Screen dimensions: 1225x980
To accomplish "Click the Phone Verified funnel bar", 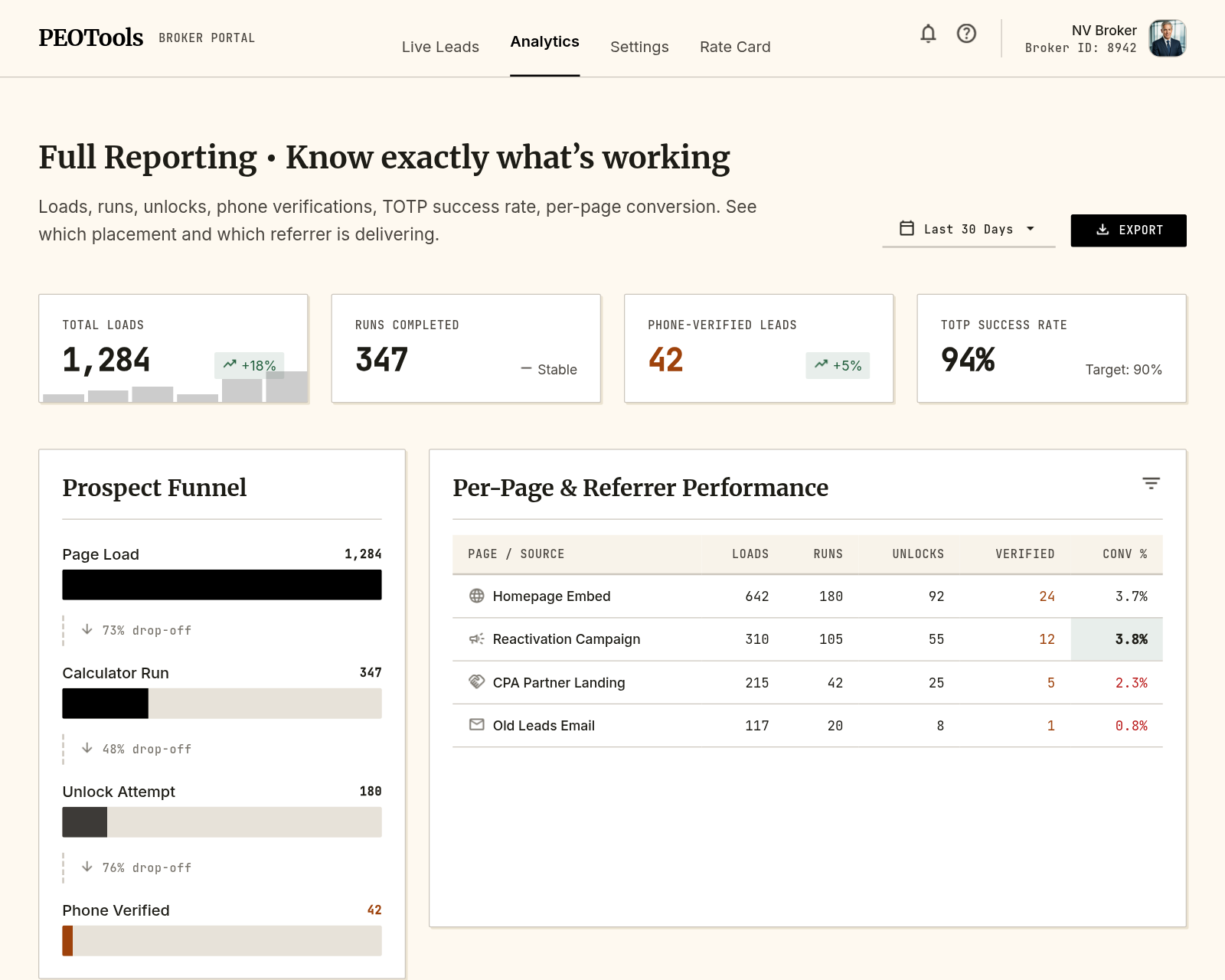I will (222, 941).
